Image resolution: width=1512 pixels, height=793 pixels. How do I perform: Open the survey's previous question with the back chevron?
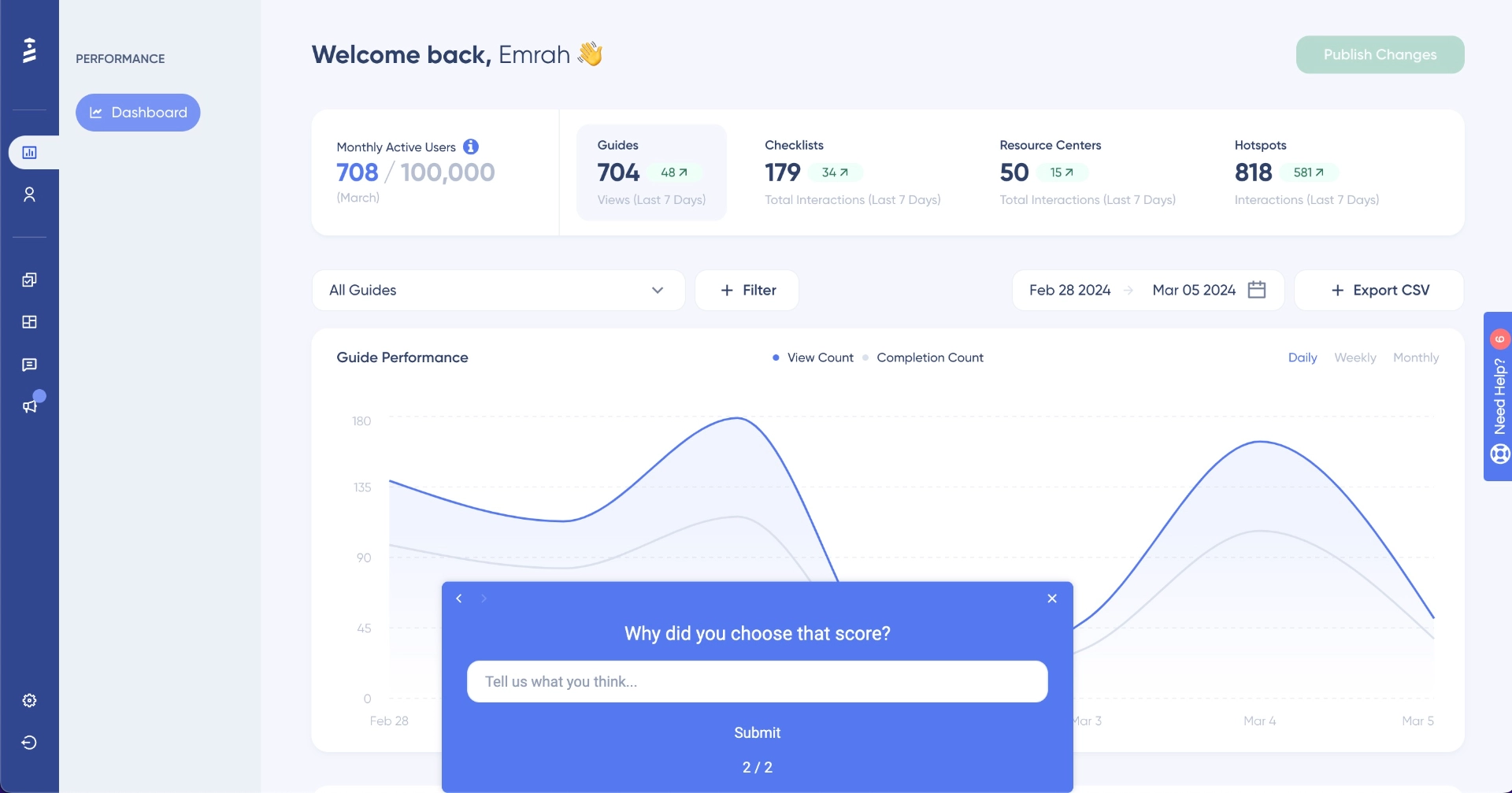[458, 598]
